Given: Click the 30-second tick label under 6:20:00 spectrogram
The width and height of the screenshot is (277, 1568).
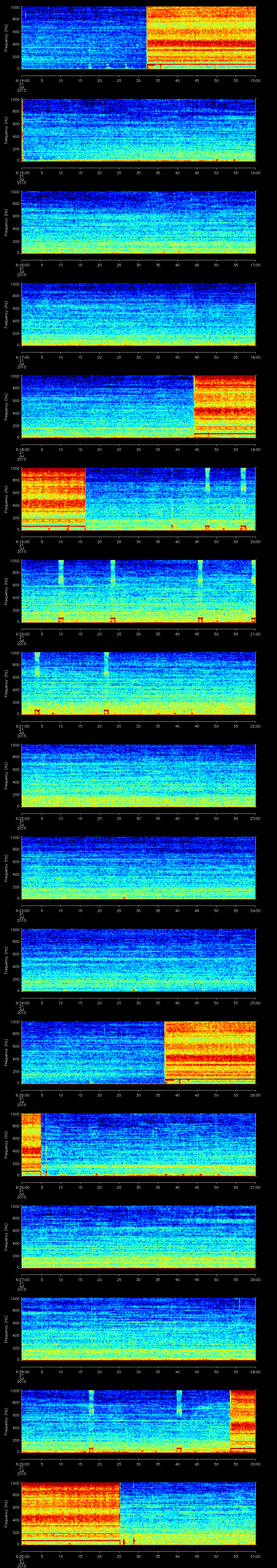Looking at the screenshot, I should (x=138, y=634).
